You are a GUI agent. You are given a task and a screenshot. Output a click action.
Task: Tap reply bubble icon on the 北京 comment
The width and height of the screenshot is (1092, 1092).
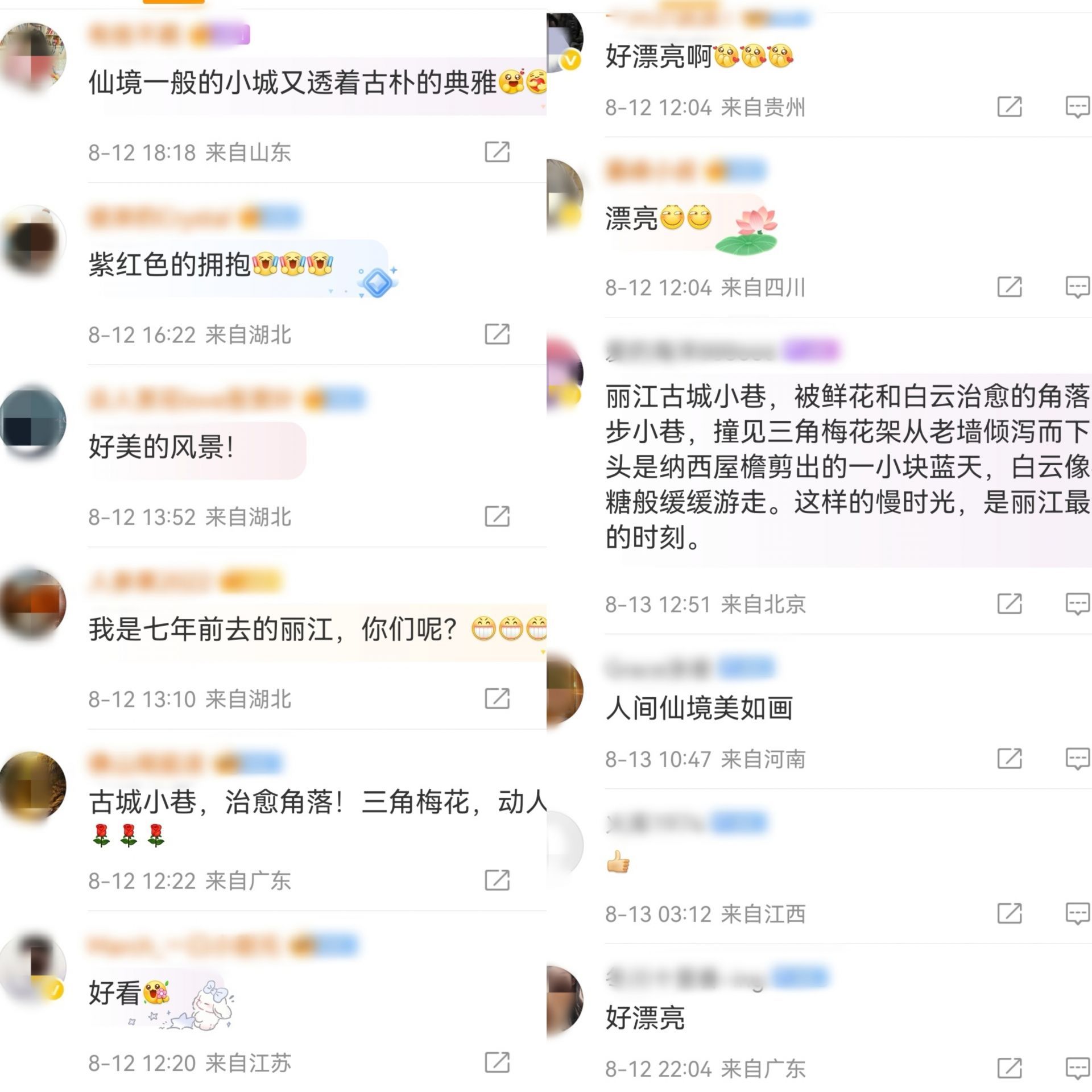1077,604
